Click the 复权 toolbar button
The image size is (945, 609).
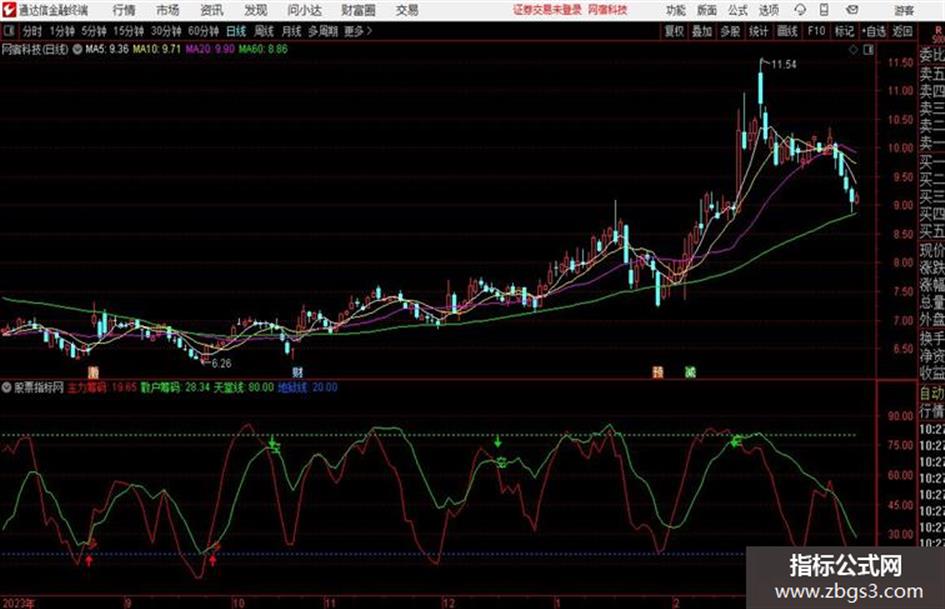coord(674,31)
